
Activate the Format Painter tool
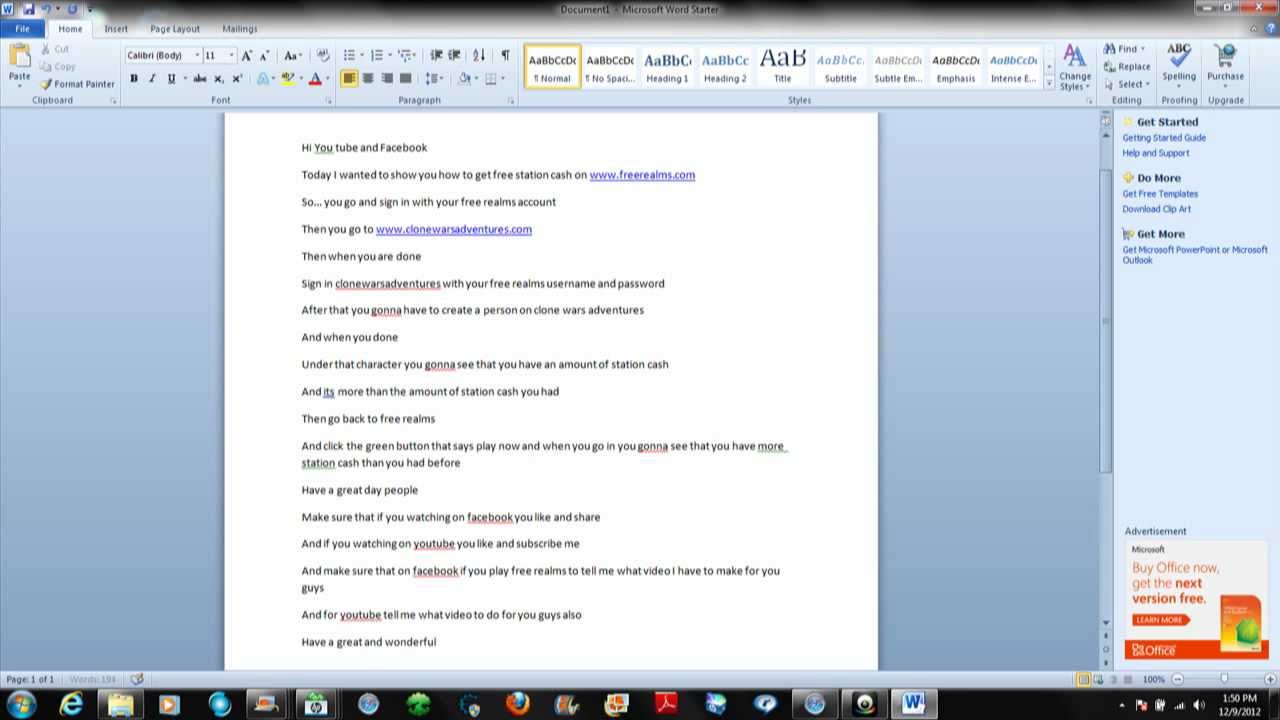tap(77, 84)
